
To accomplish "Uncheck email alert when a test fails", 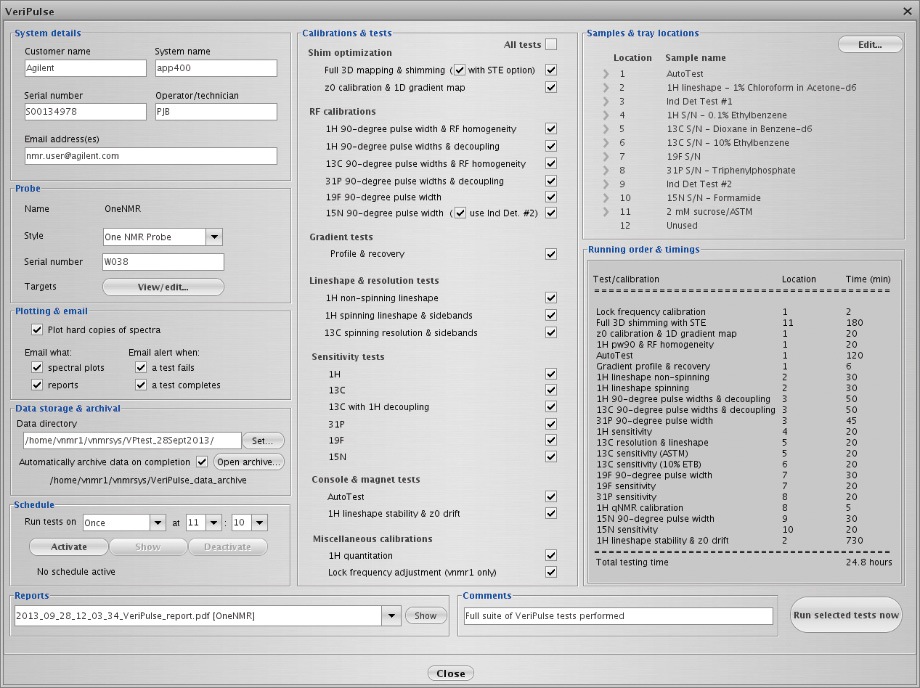I will (x=141, y=368).
